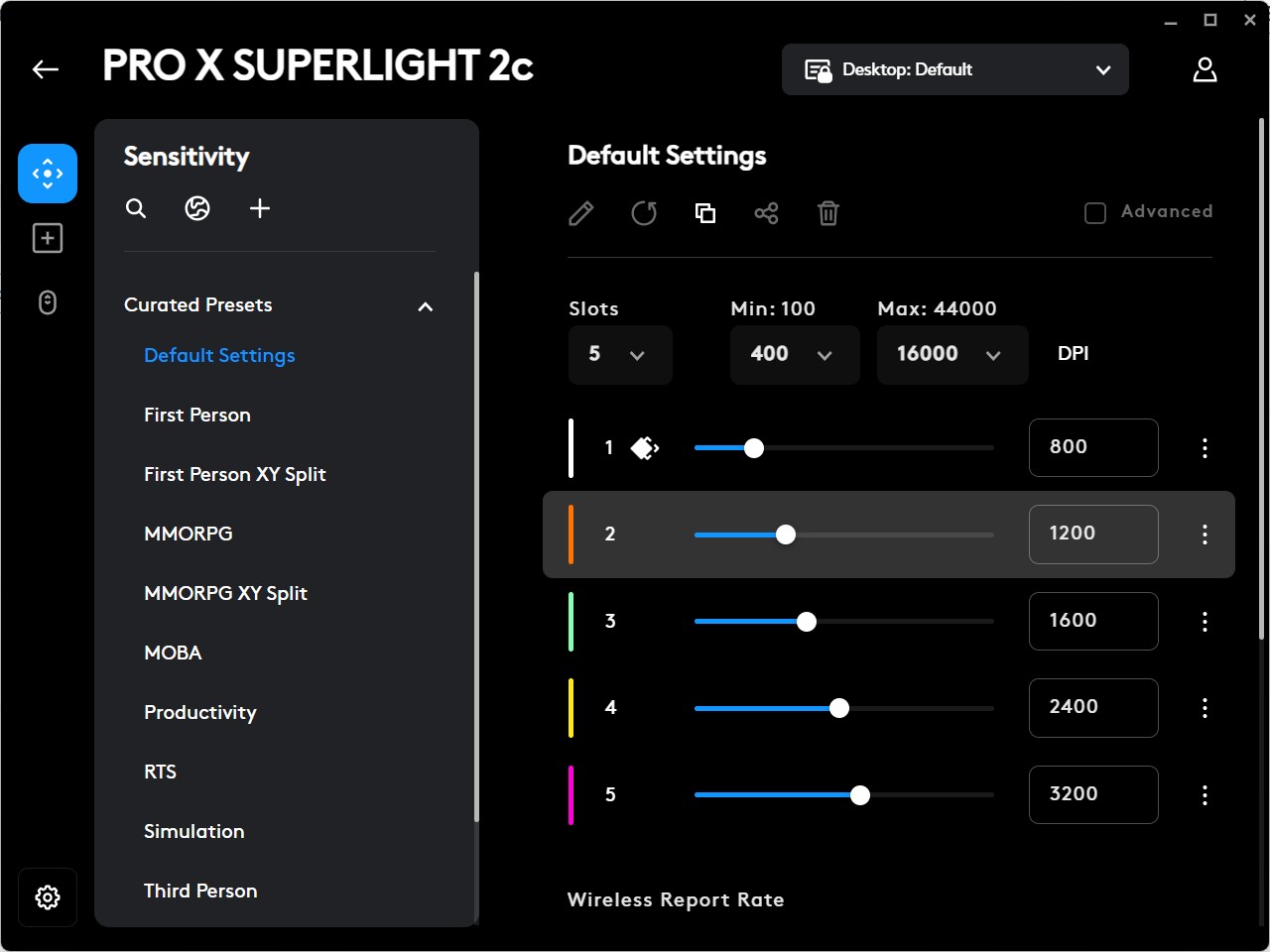Open the scroll wheel settings in the sidebar

[x=47, y=302]
